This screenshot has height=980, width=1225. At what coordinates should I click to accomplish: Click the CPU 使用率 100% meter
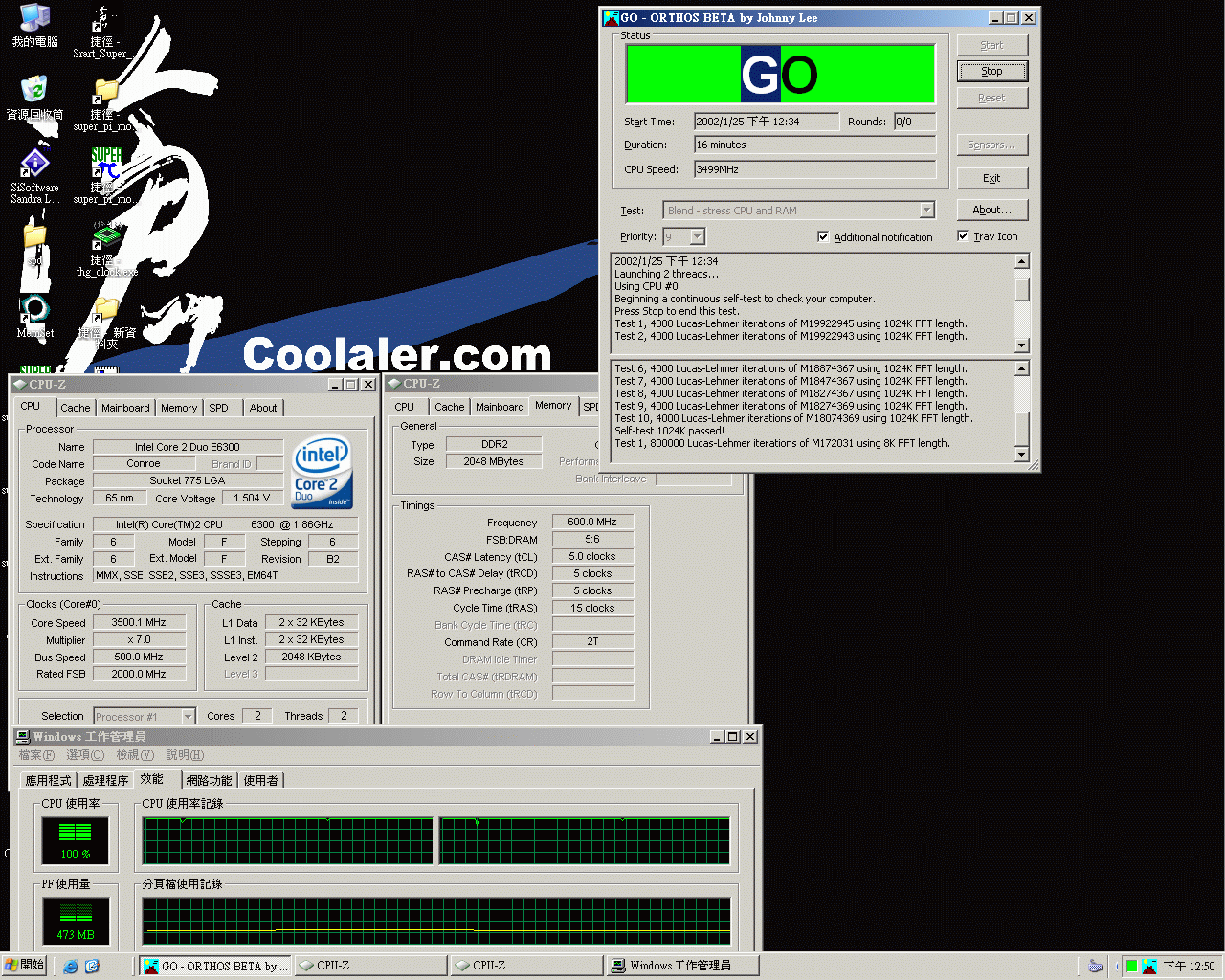(75, 840)
